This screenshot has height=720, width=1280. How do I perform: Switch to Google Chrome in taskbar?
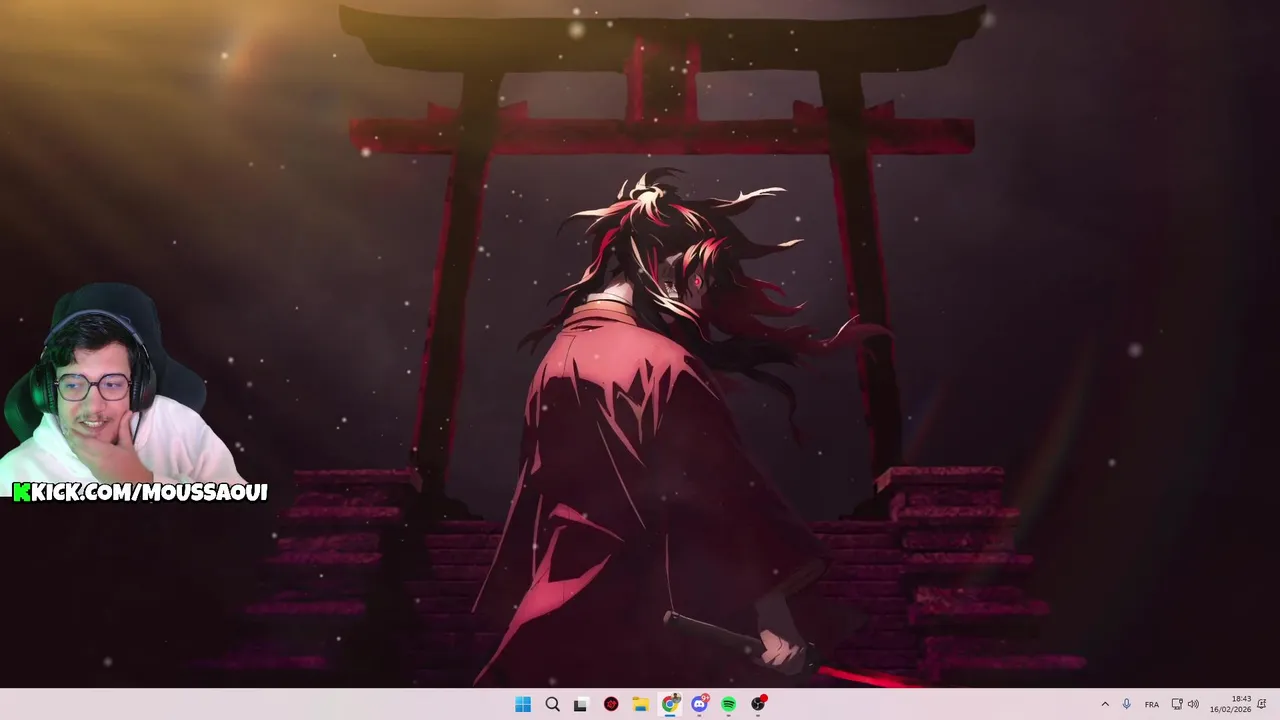[670, 704]
